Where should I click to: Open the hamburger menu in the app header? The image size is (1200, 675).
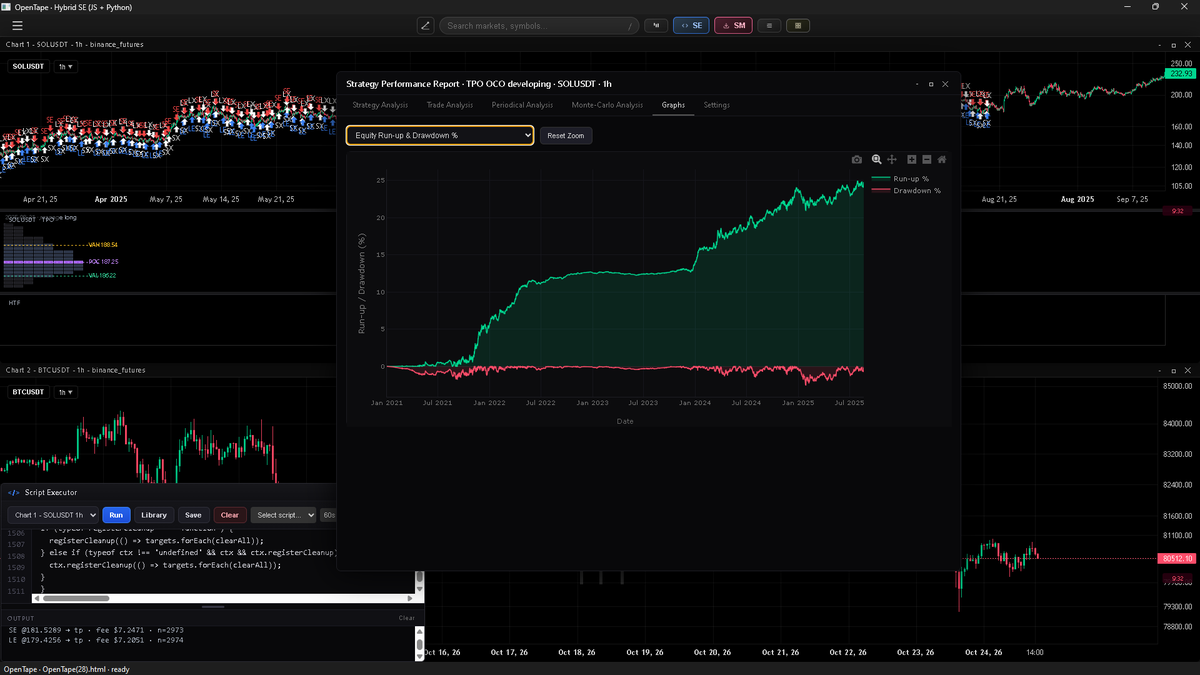click(x=17, y=25)
